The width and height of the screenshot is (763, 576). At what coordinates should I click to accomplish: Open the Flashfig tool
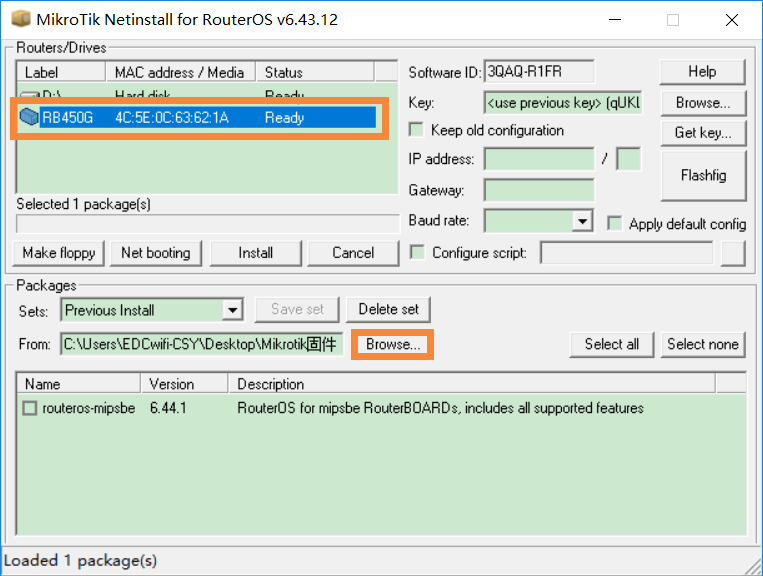tap(703, 175)
